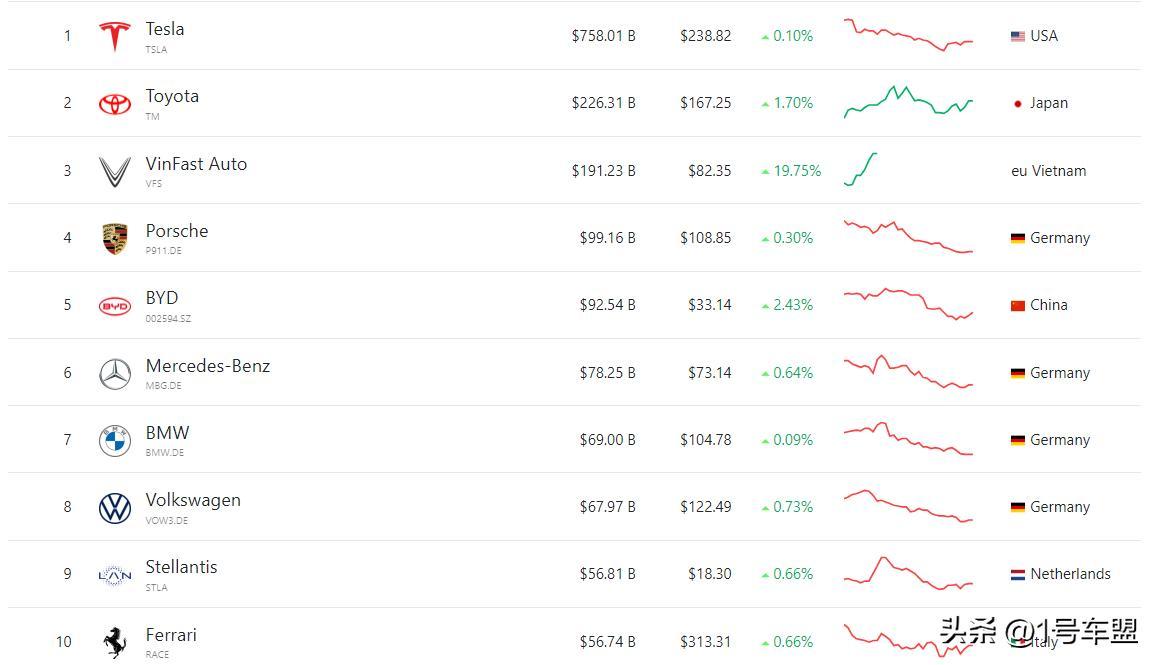Image resolution: width=1158 pixels, height=665 pixels.
Task: Open the Mercedes-Benz company link
Action: click(208, 366)
